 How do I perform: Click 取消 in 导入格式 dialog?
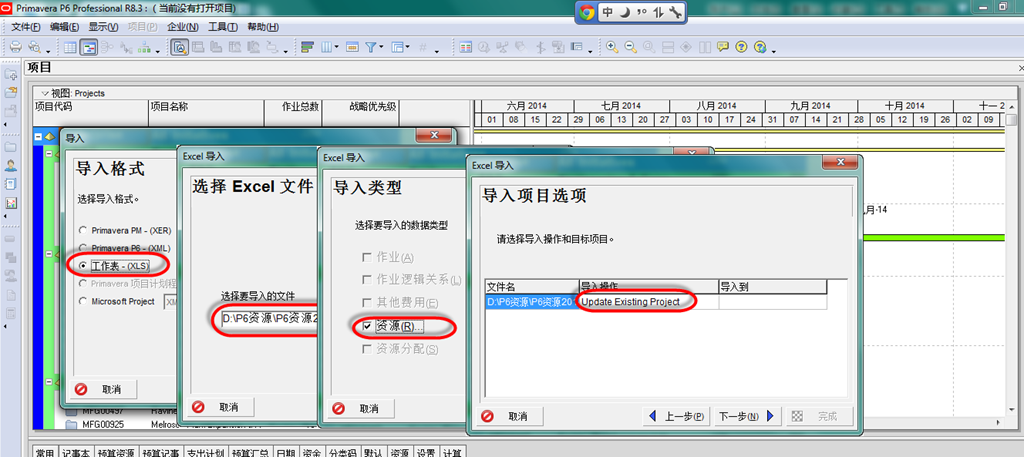pos(104,388)
